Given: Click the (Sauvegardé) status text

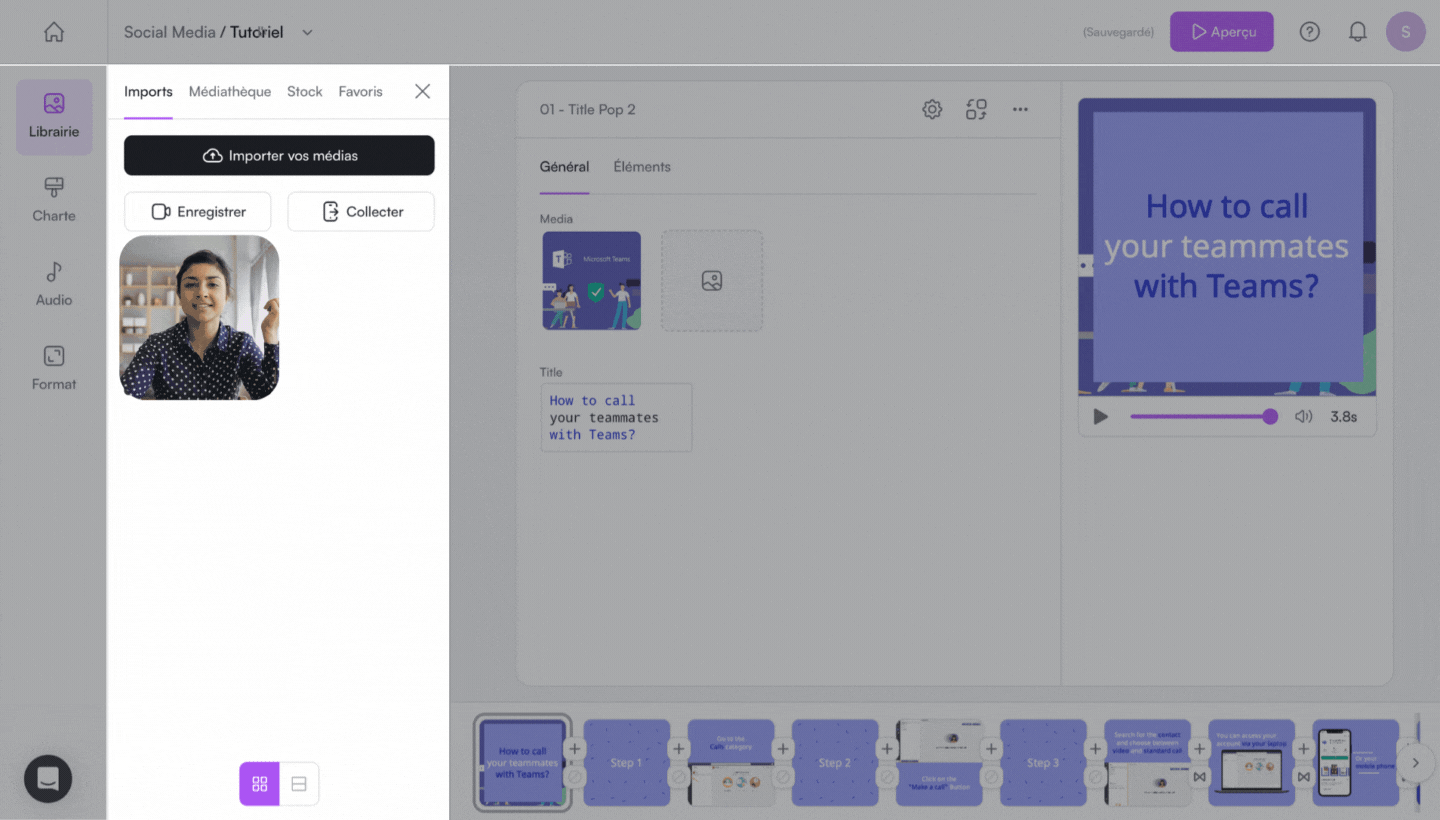Looking at the screenshot, I should [x=1118, y=32].
